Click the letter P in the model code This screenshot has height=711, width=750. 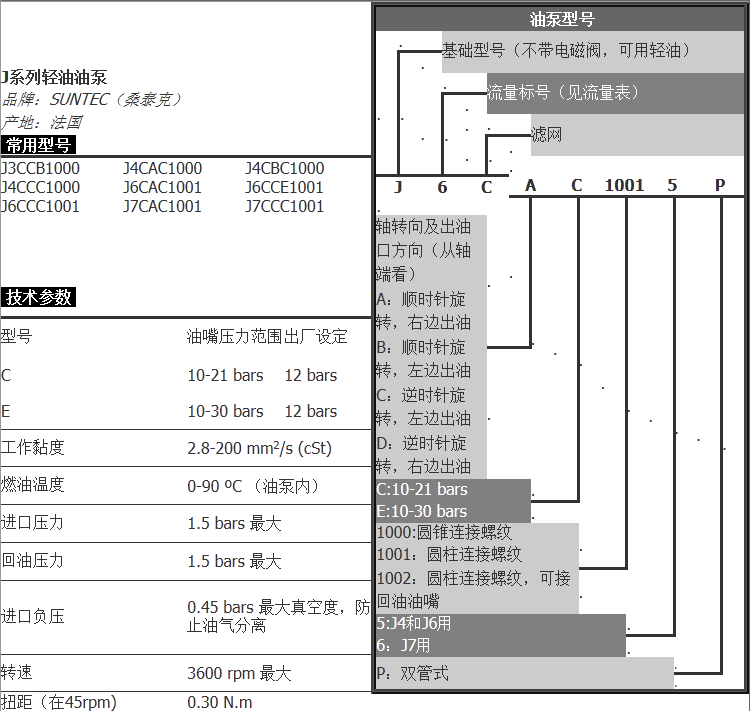[x=720, y=185]
